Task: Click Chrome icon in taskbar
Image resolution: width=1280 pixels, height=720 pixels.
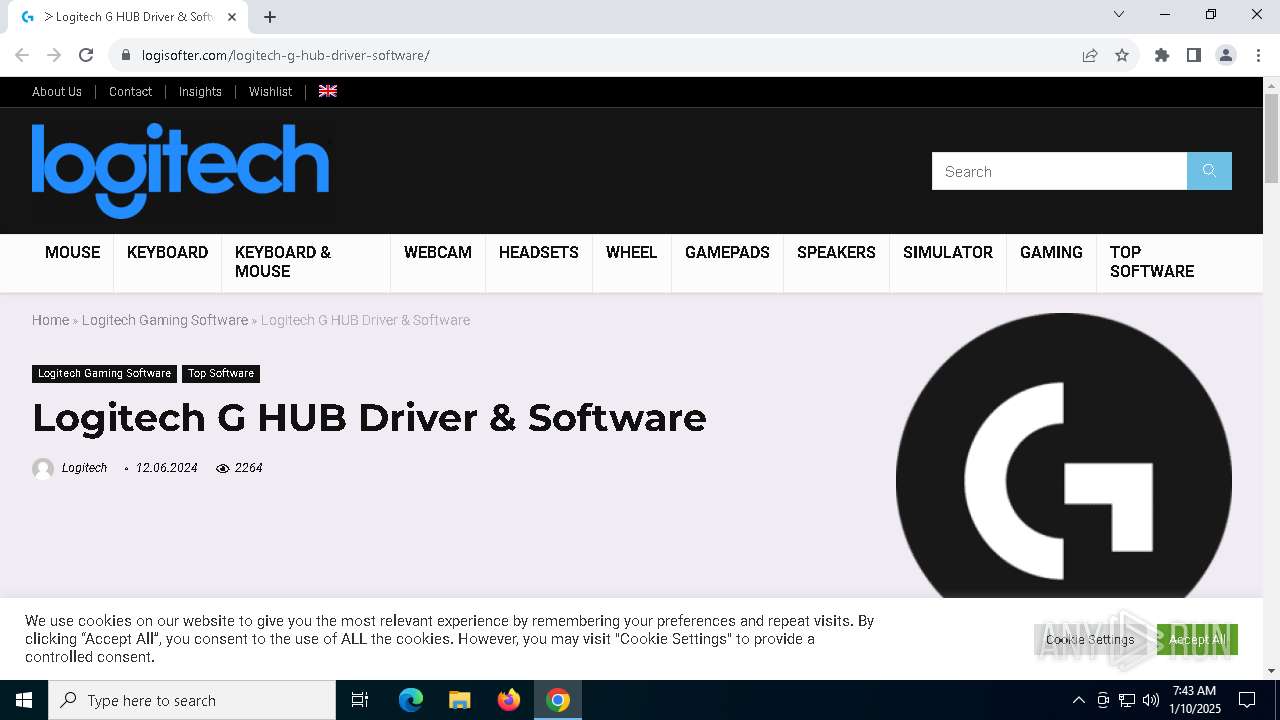Action: point(558,700)
